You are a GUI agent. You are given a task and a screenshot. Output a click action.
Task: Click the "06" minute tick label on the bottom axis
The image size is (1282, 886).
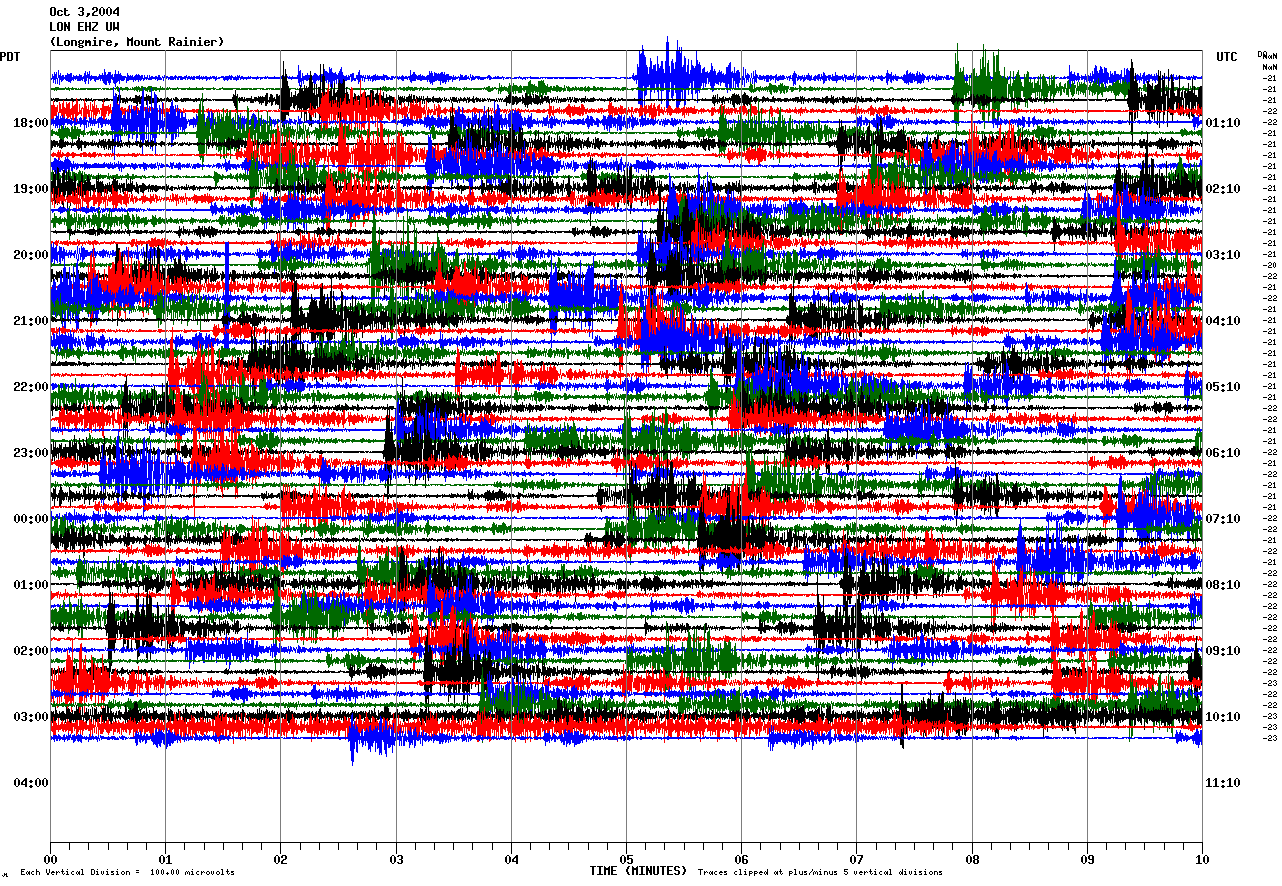741,858
